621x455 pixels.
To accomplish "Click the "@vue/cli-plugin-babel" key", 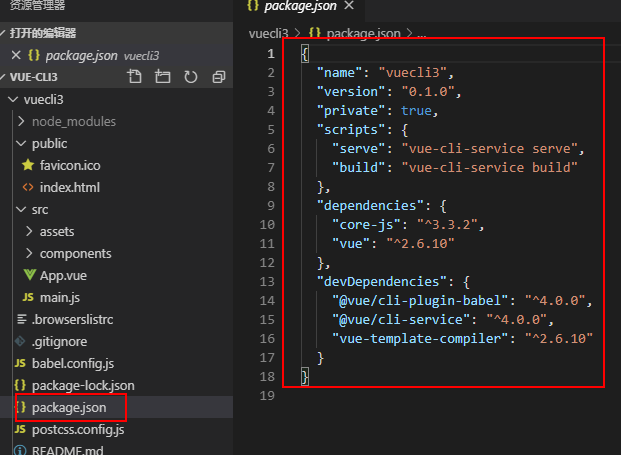I will tap(420, 301).
